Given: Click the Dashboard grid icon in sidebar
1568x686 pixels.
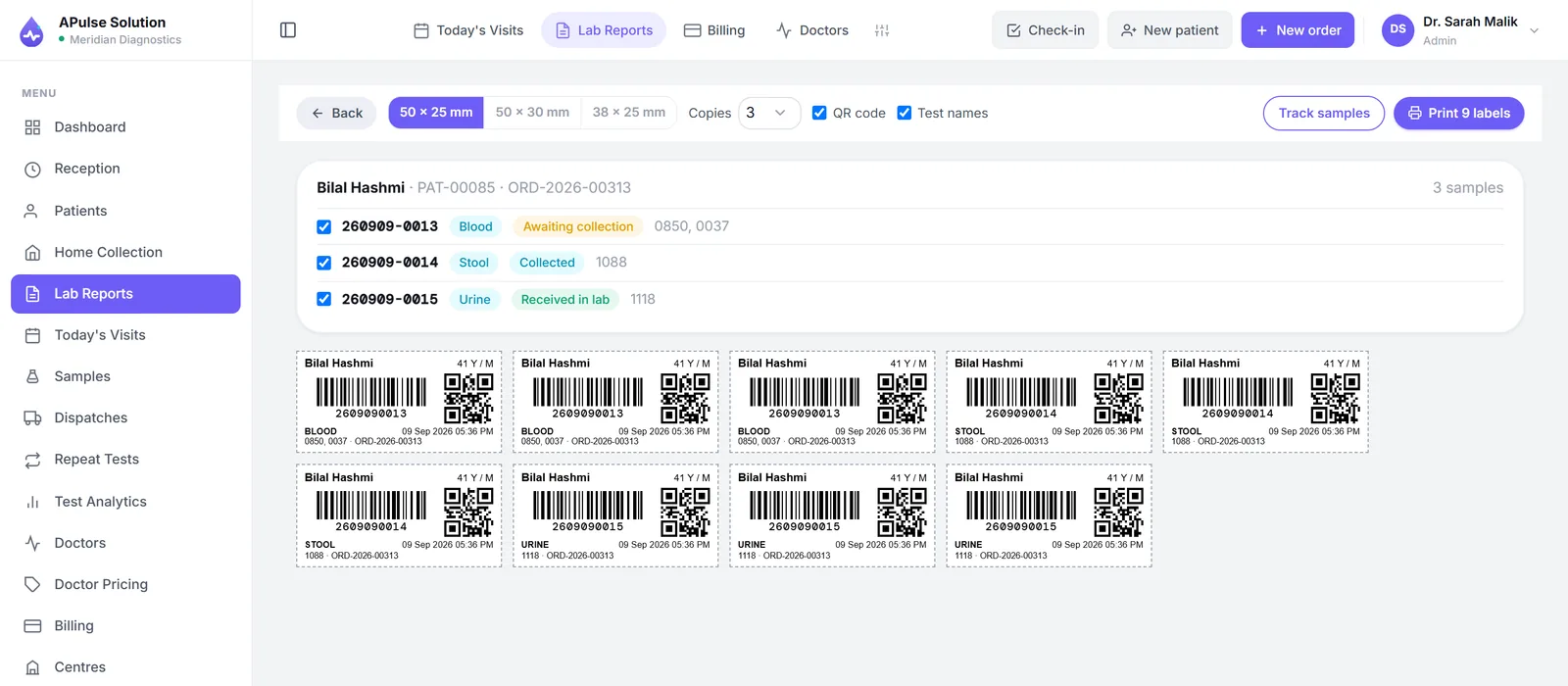Looking at the screenshot, I should tap(32, 127).
